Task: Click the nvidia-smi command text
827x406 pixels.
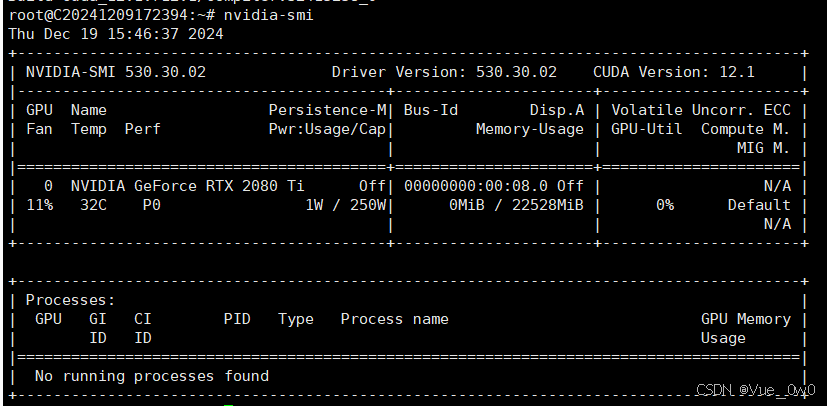Action: [268, 15]
